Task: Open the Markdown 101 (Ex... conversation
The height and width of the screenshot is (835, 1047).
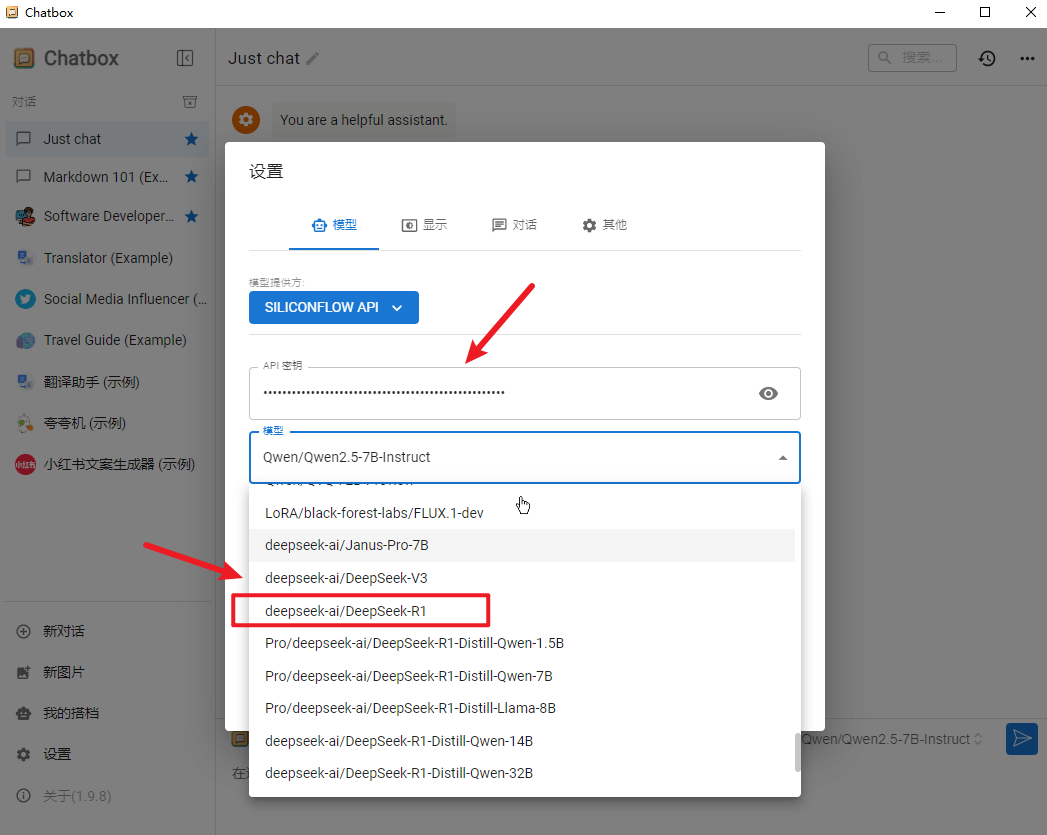Action: coord(108,177)
